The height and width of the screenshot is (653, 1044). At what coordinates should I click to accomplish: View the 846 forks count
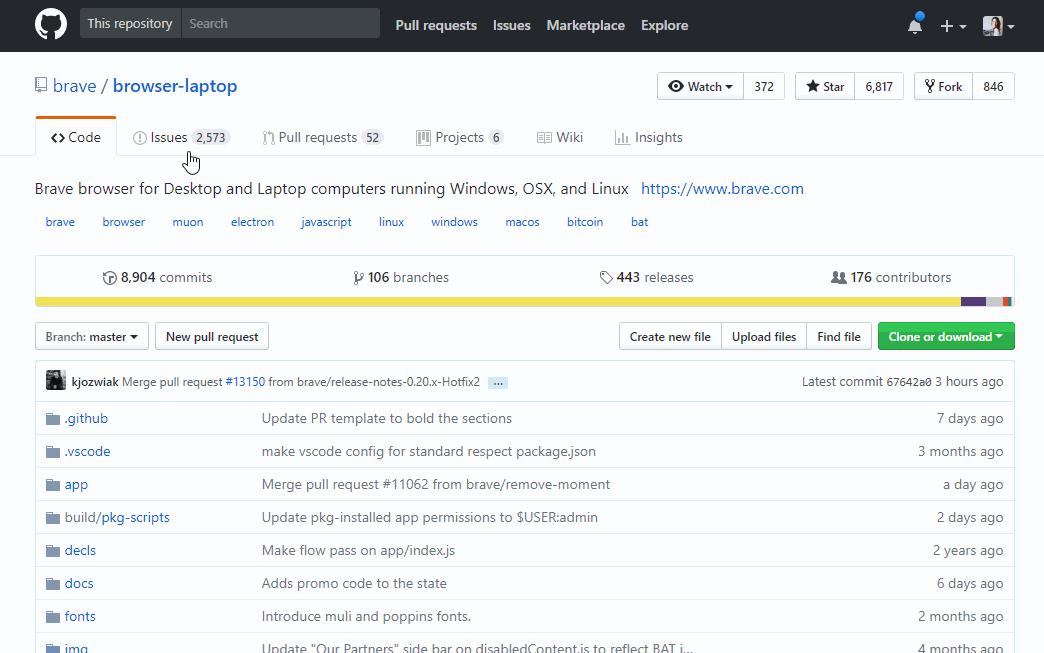(x=993, y=87)
